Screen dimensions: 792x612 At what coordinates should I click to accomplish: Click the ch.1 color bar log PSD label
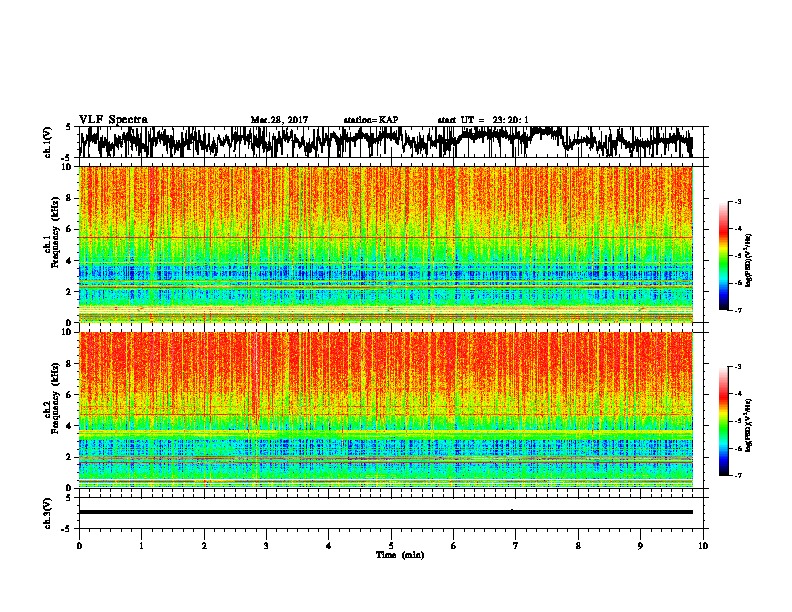(x=749, y=260)
